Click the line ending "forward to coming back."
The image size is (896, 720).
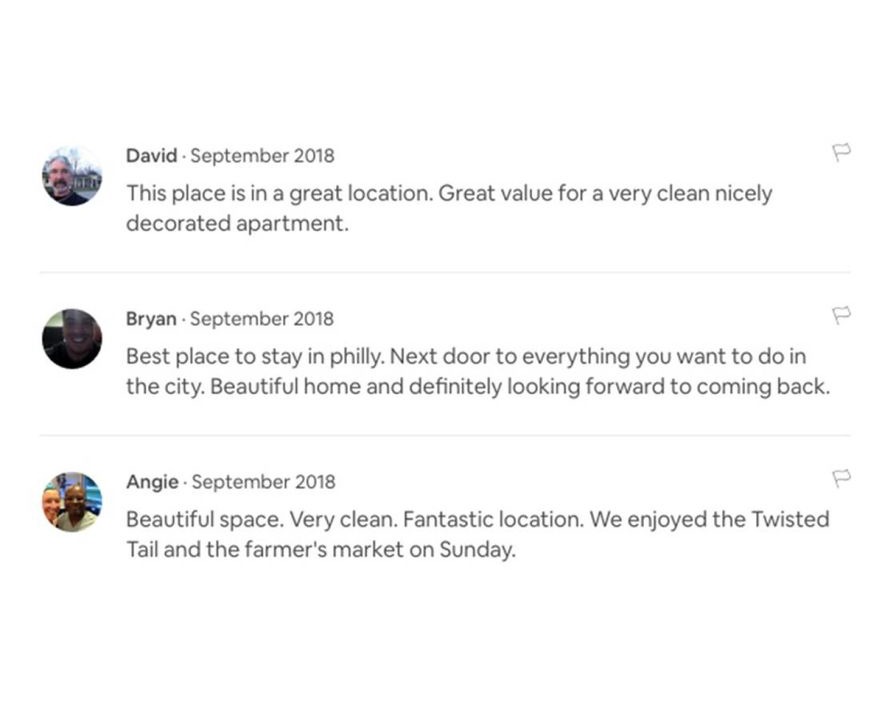(x=477, y=387)
